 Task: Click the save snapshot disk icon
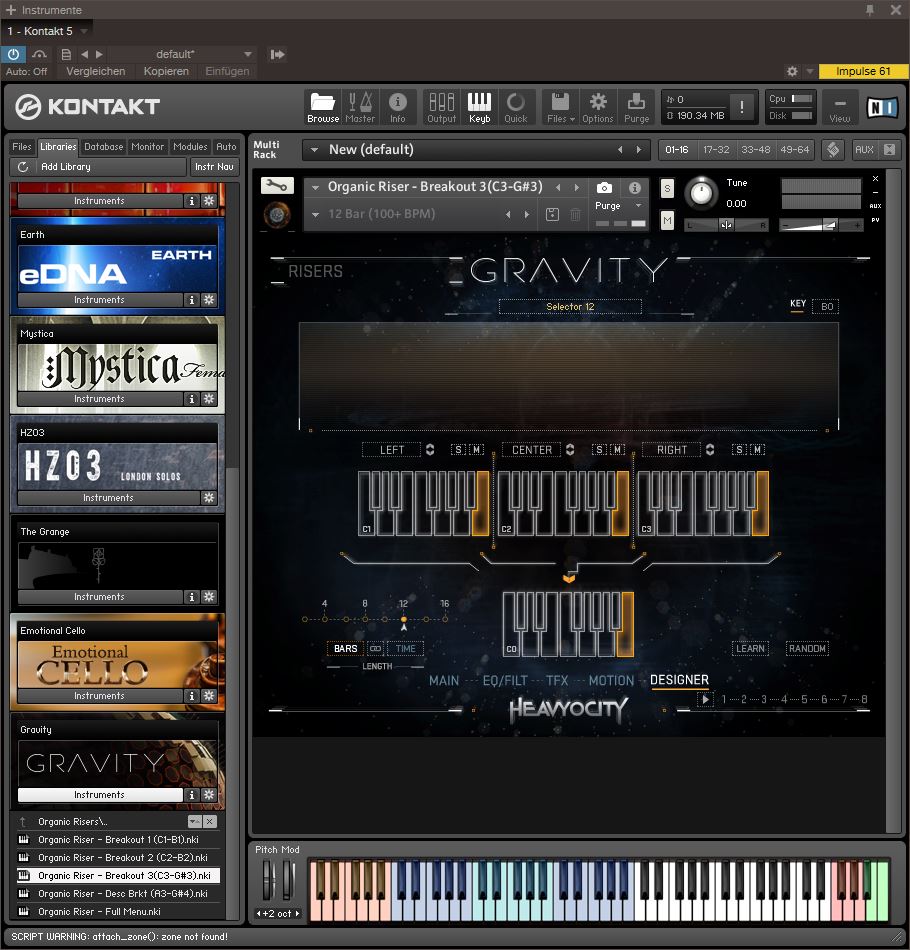click(x=552, y=214)
